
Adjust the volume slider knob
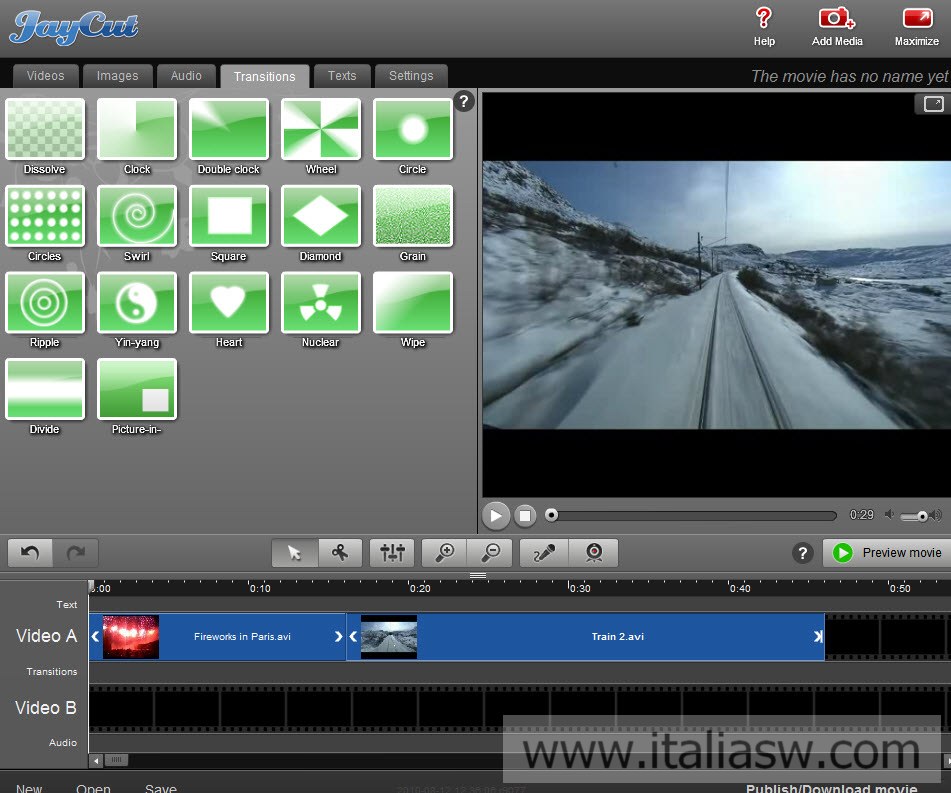point(922,516)
